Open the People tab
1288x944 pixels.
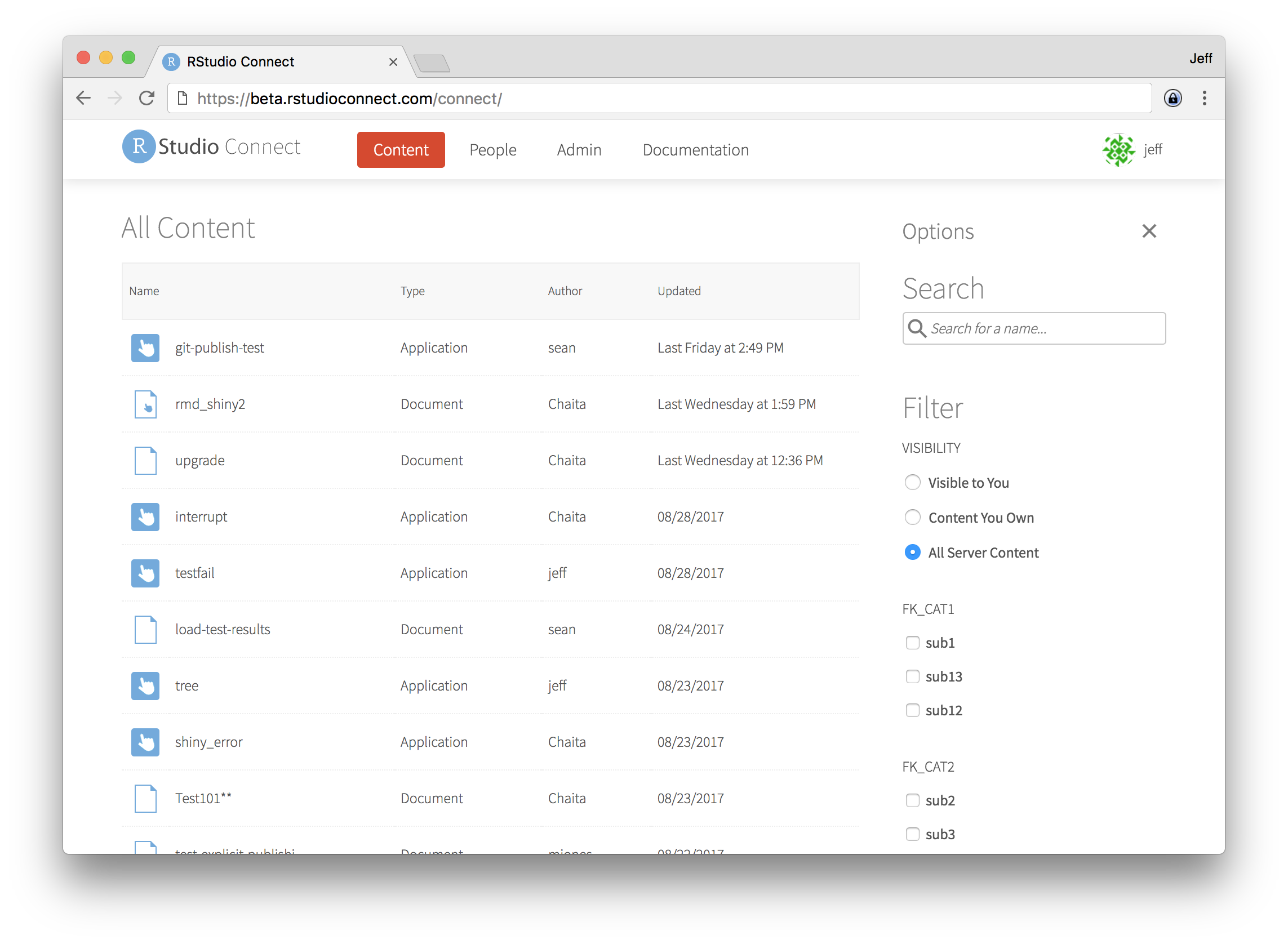(x=492, y=150)
